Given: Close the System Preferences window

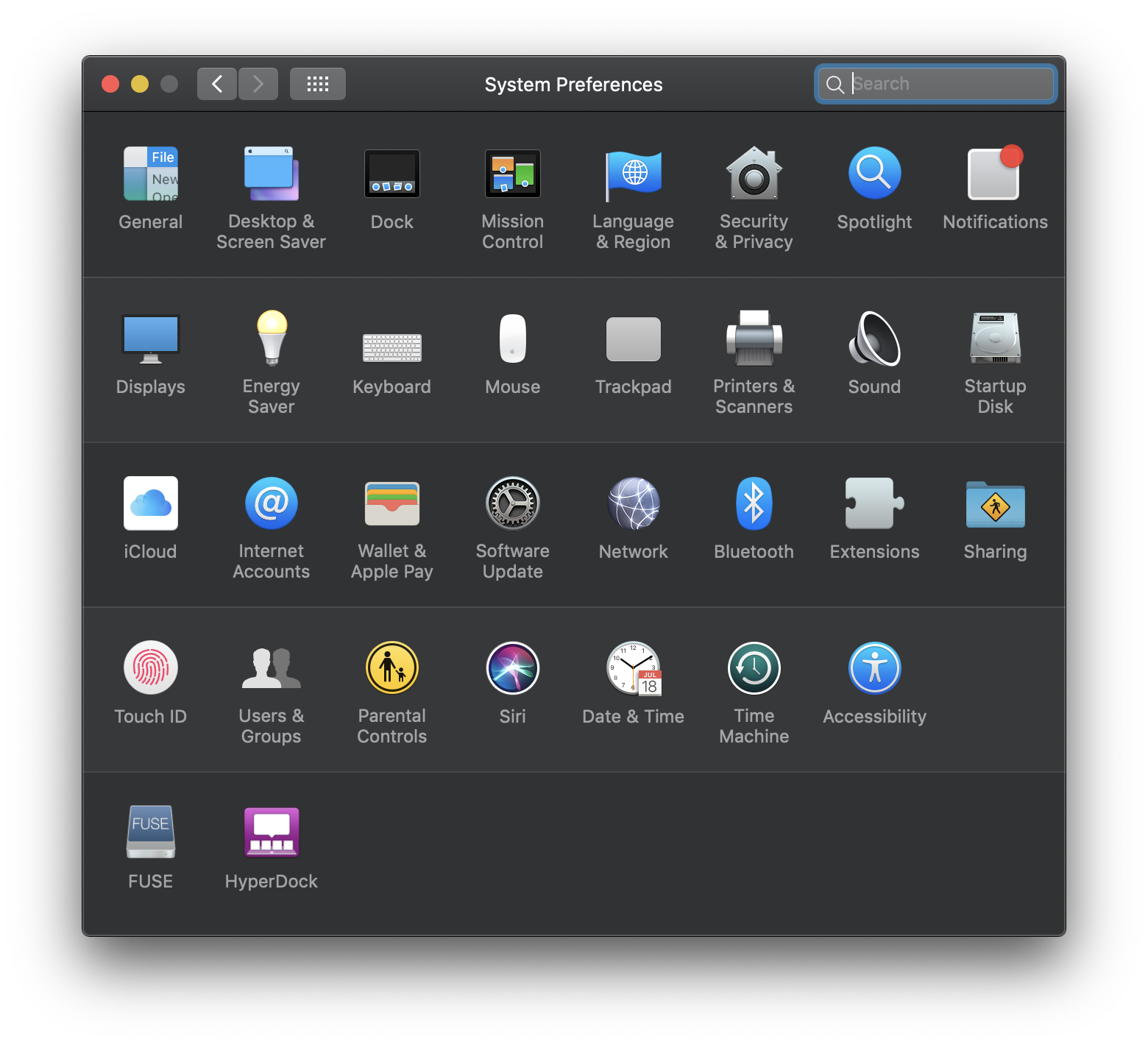Looking at the screenshot, I should (x=110, y=84).
